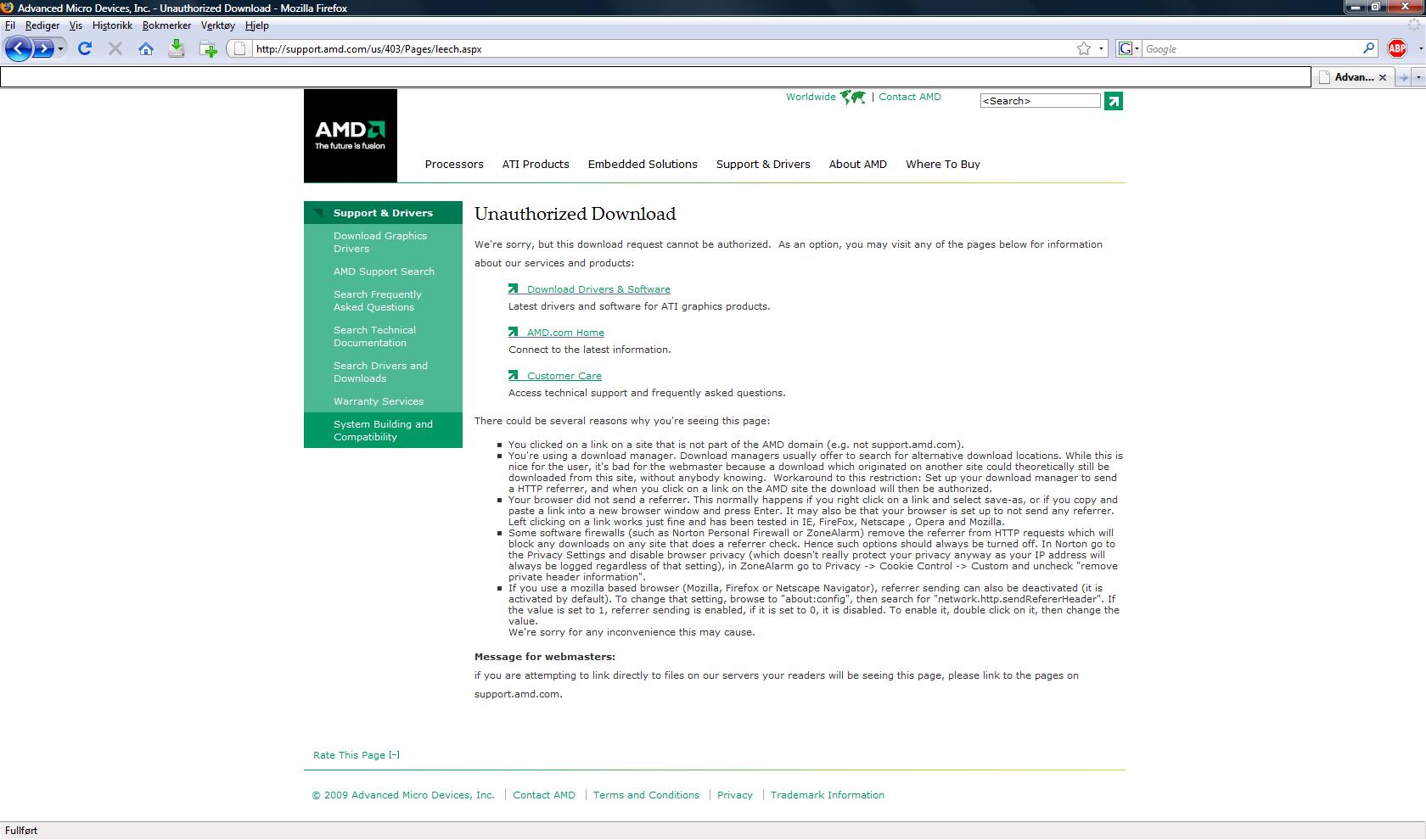The image size is (1426, 840).
Task: Go back with the browser Back arrow
Action: coord(19,48)
